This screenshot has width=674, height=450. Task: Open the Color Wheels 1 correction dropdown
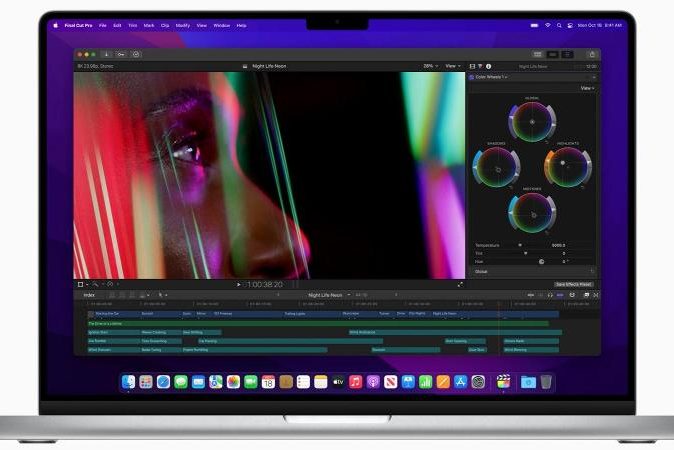pos(489,77)
